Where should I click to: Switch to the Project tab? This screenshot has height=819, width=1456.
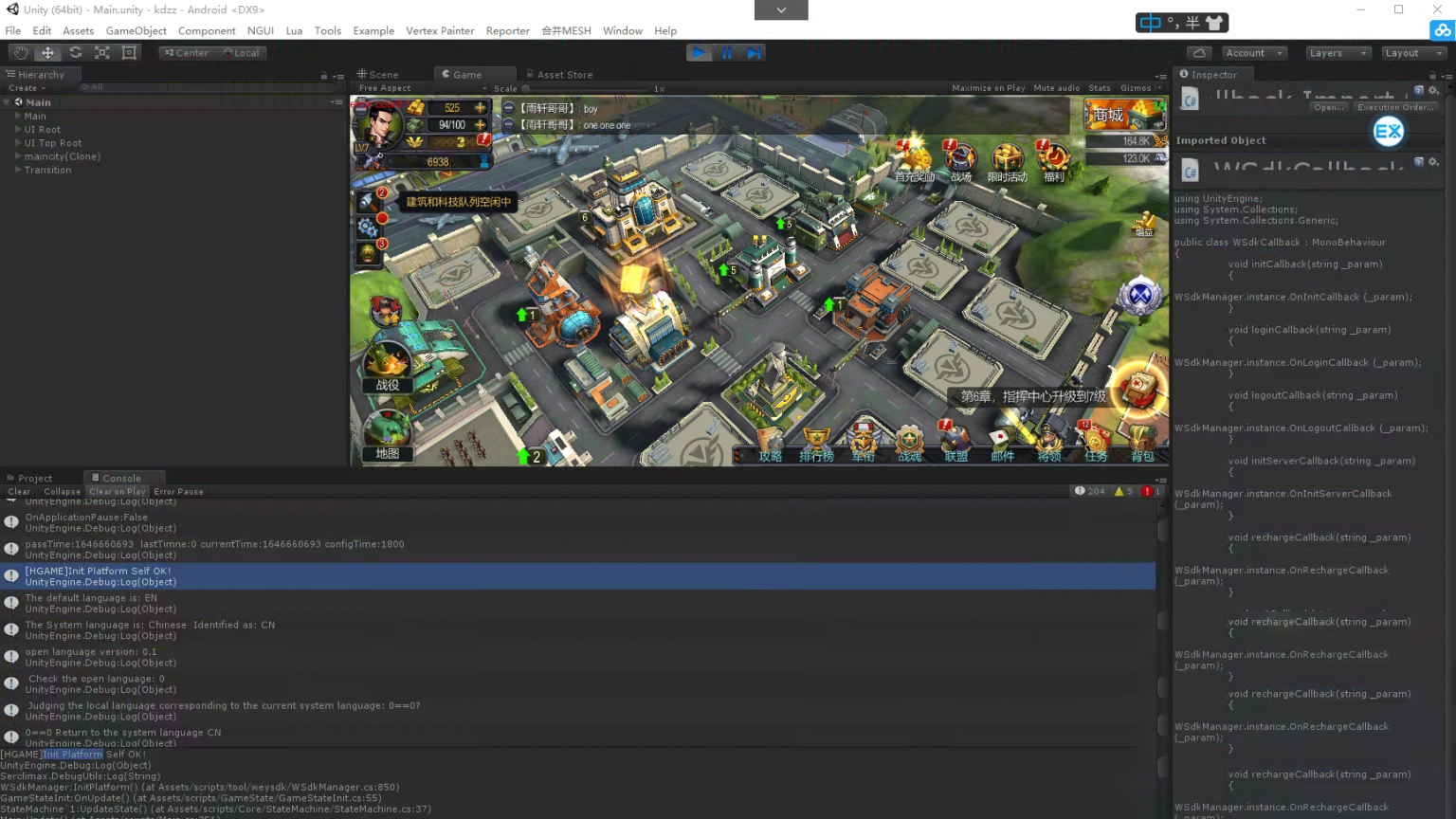click(x=29, y=479)
